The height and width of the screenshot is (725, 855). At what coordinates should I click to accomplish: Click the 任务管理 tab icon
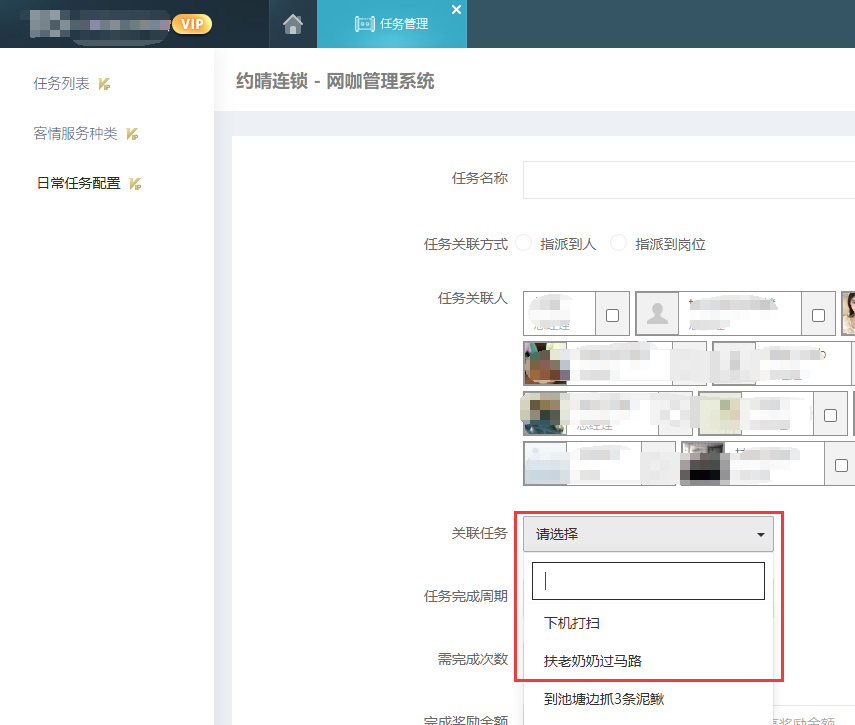[x=364, y=24]
